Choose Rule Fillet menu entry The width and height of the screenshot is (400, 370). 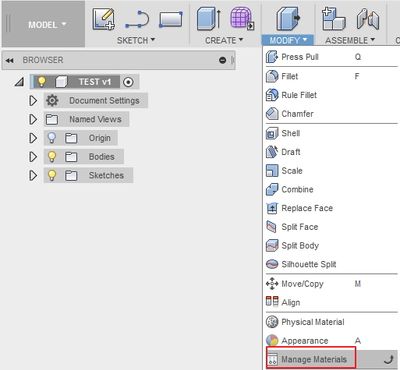332,95
